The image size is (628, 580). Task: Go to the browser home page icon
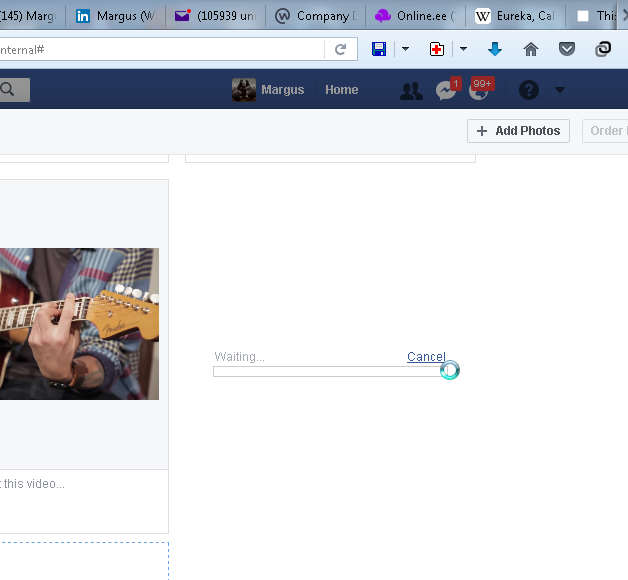tap(531, 49)
